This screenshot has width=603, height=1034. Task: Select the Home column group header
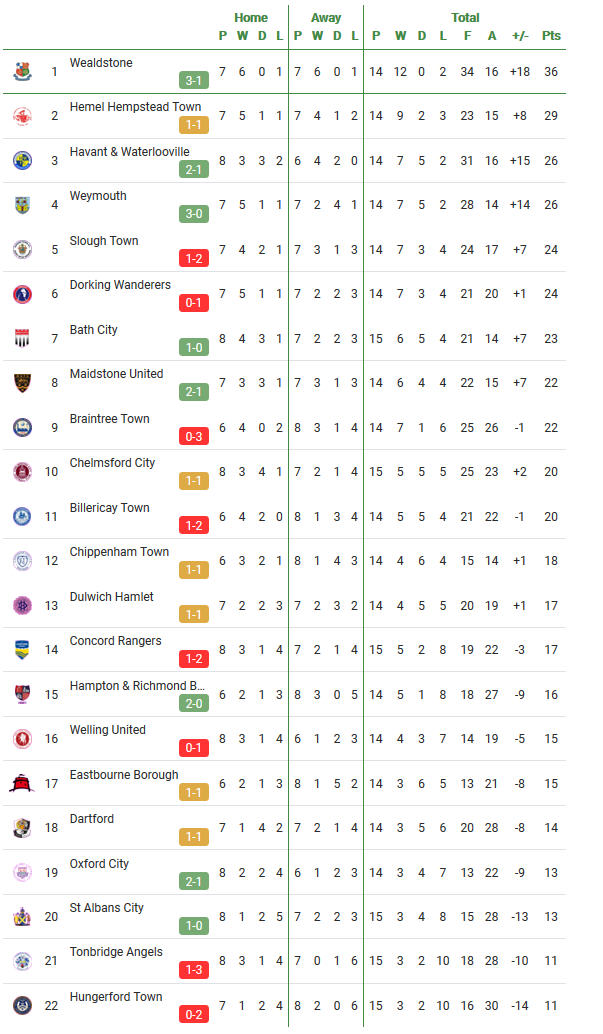point(251,18)
